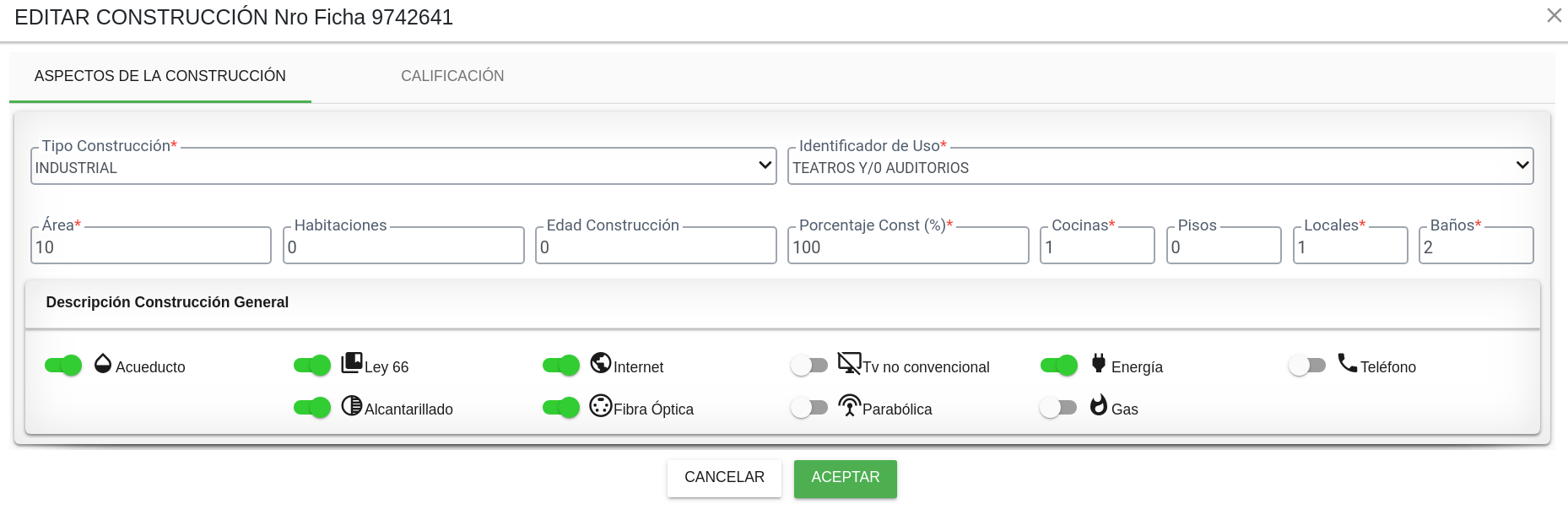
Task: Click the Energía plug icon
Action: [1099, 363]
